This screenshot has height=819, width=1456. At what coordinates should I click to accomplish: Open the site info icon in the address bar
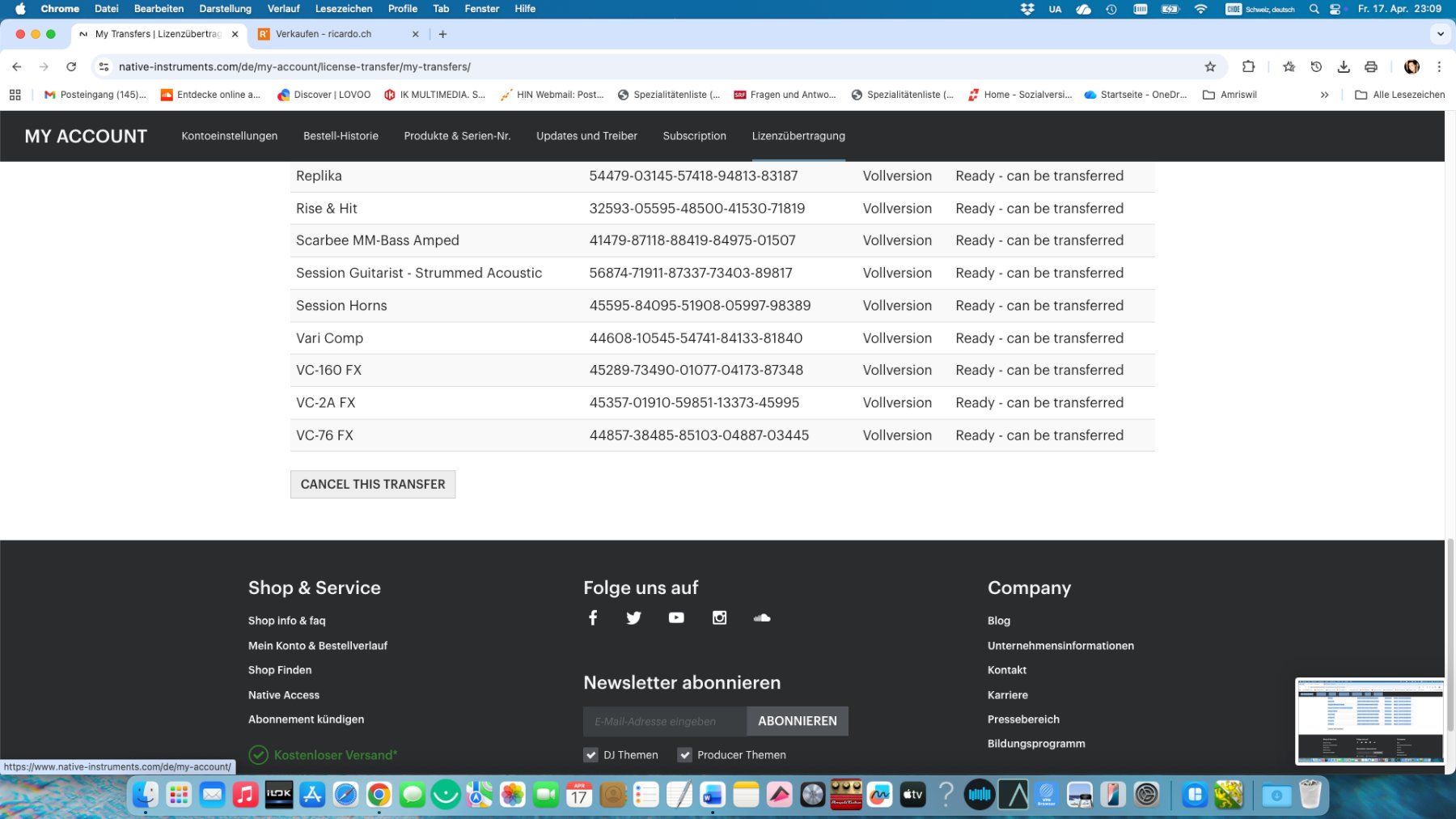[x=104, y=67]
